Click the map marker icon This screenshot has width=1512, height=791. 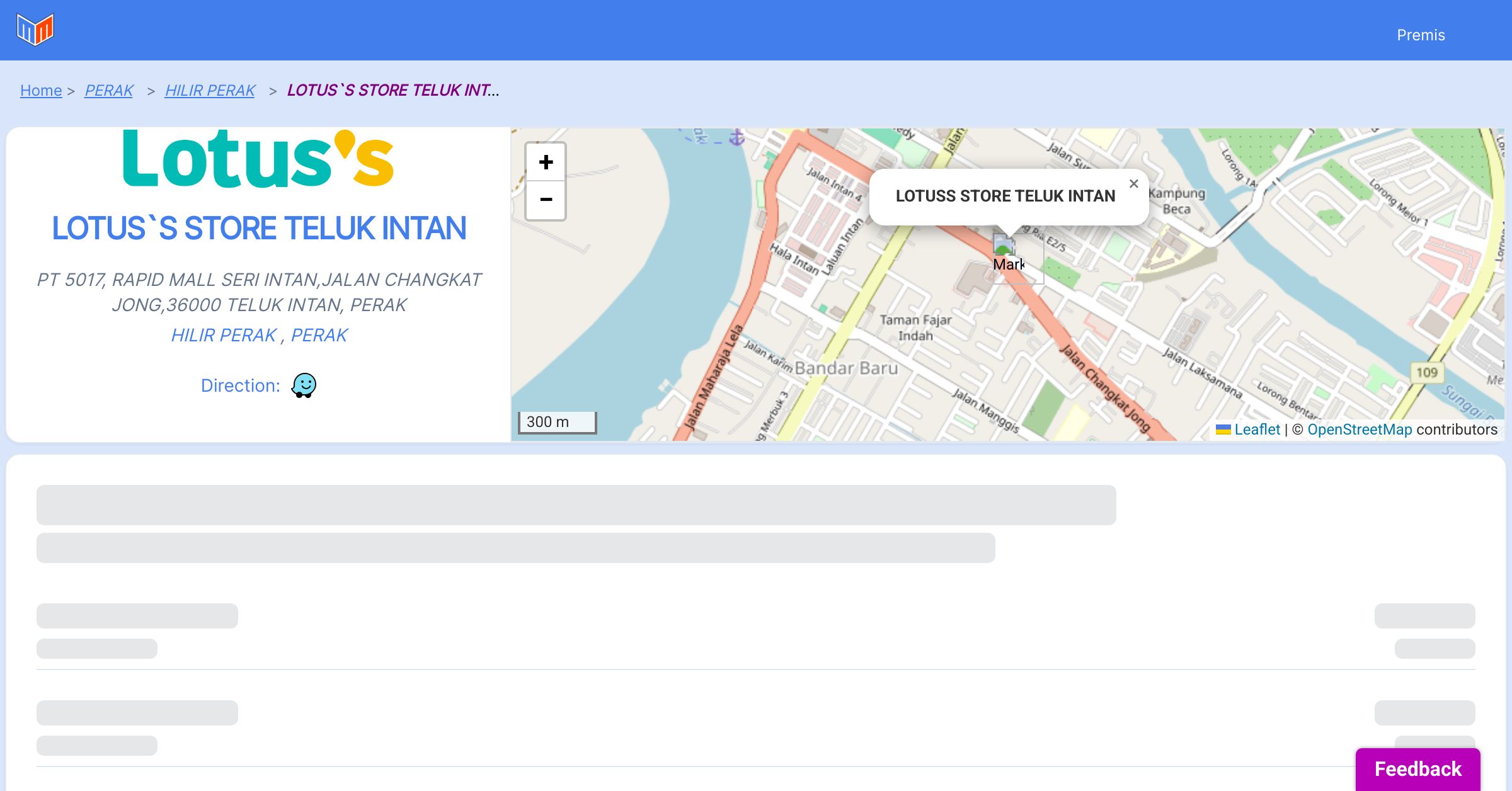[1008, 257]
